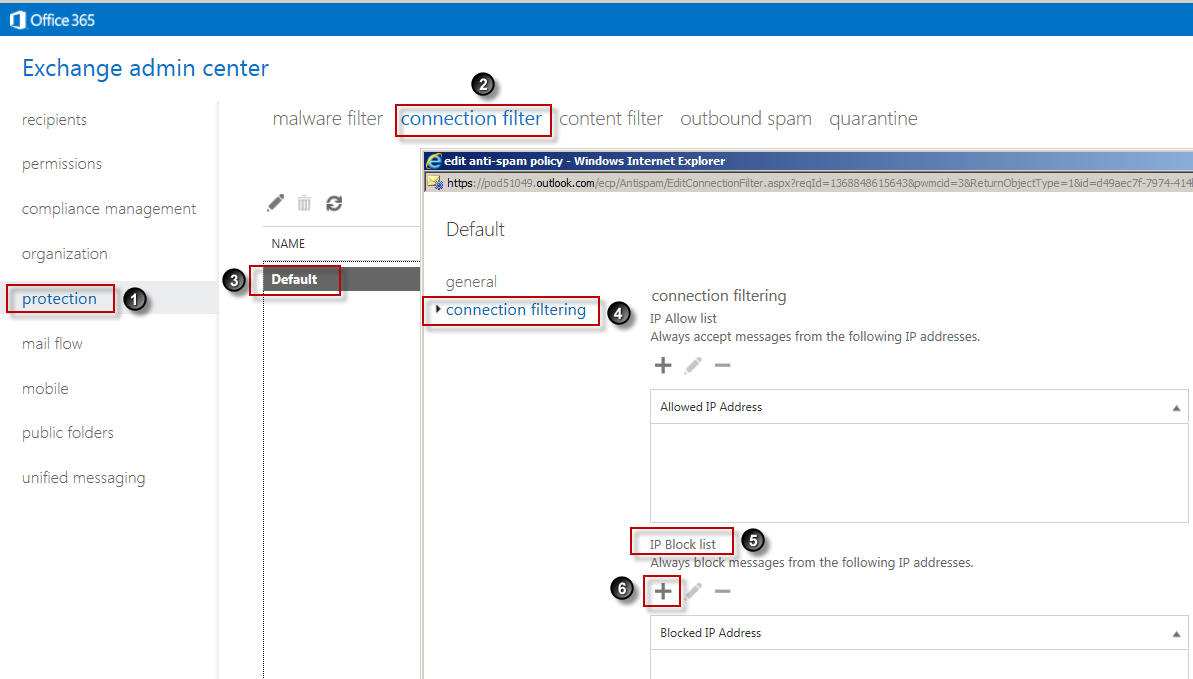Click the Office 365 logo icon
This screenshot has width=1193, height=679.
click(17, 21)
